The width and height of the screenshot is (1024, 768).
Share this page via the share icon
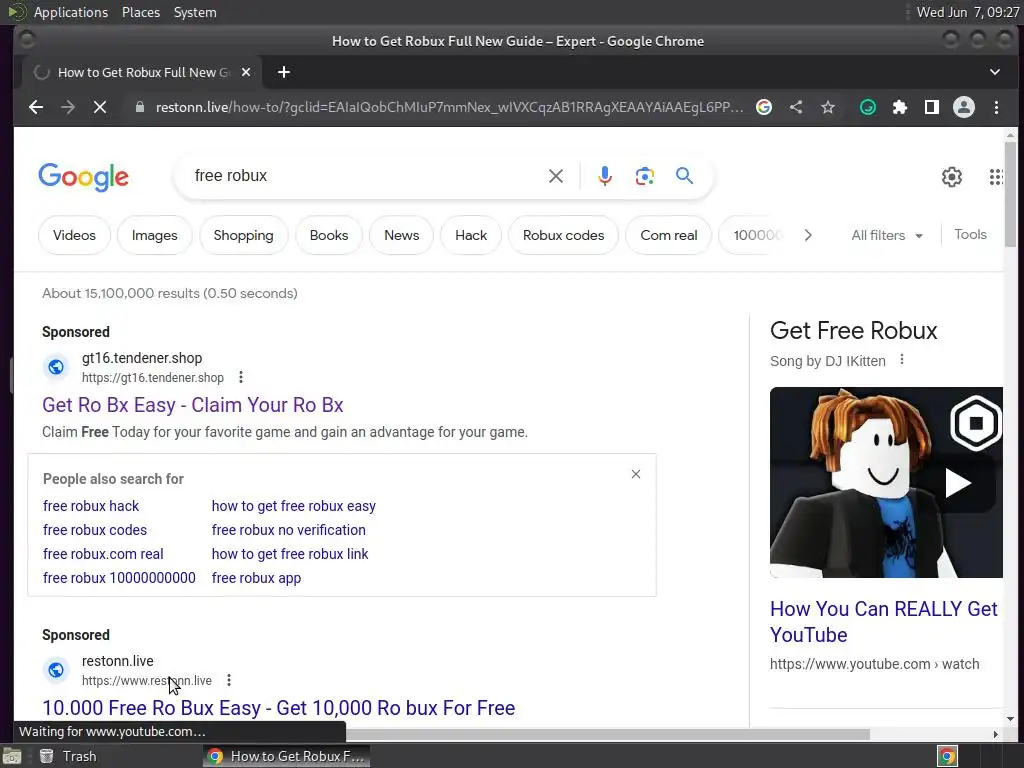coord(796,107)
